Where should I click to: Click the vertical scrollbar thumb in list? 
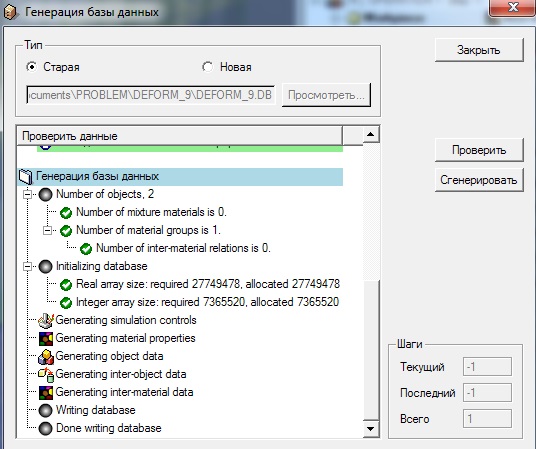point(371,349)
